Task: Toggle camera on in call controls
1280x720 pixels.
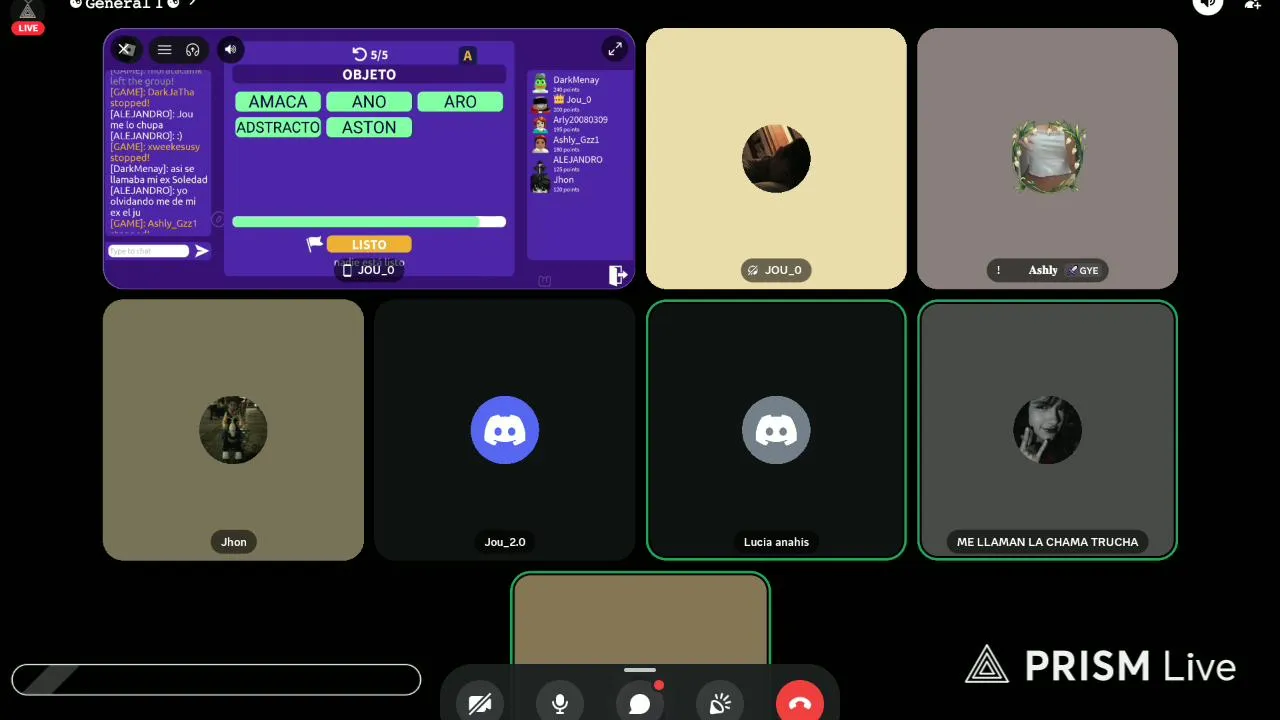Action: (480, 704)
